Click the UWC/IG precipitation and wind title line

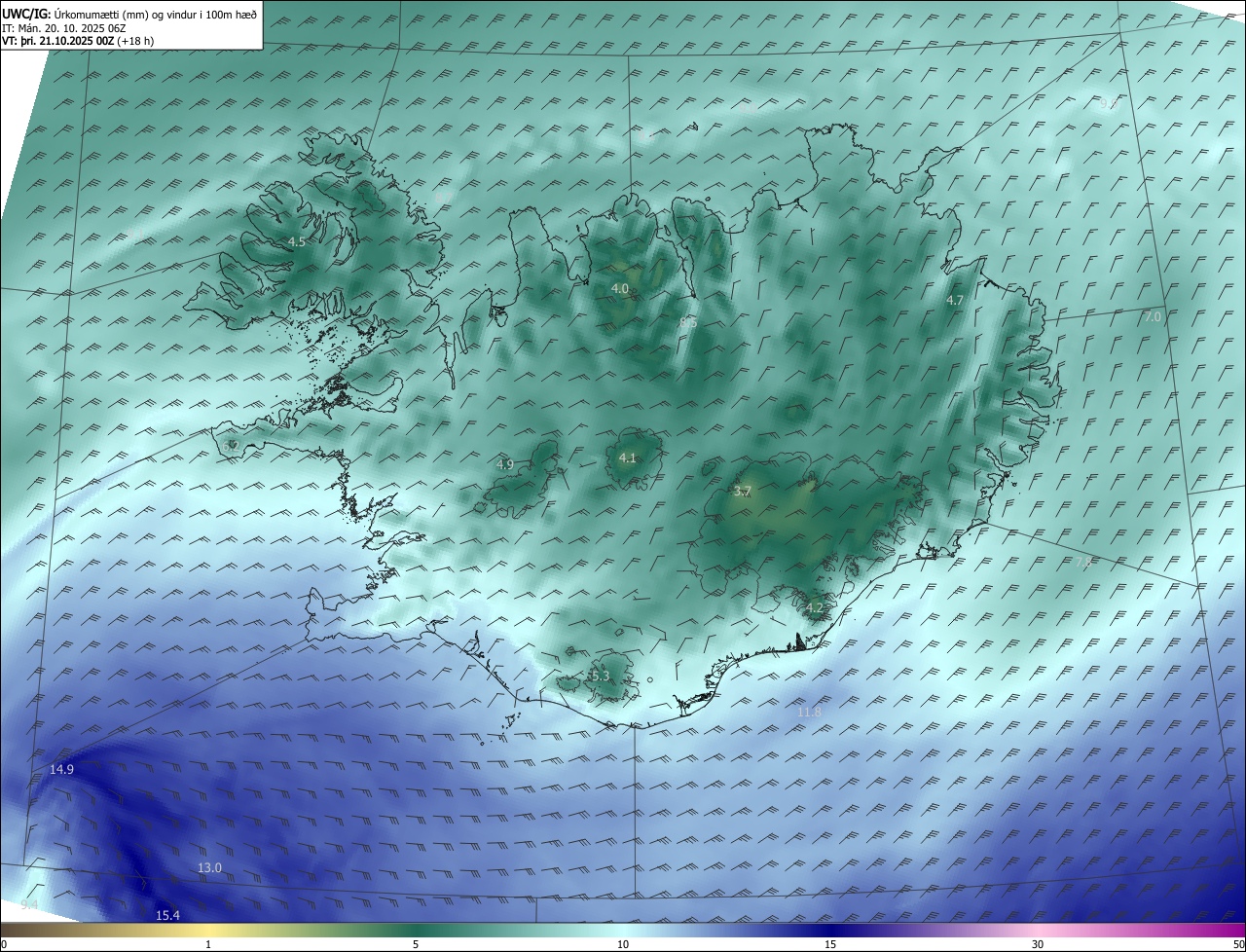[129, 15]
